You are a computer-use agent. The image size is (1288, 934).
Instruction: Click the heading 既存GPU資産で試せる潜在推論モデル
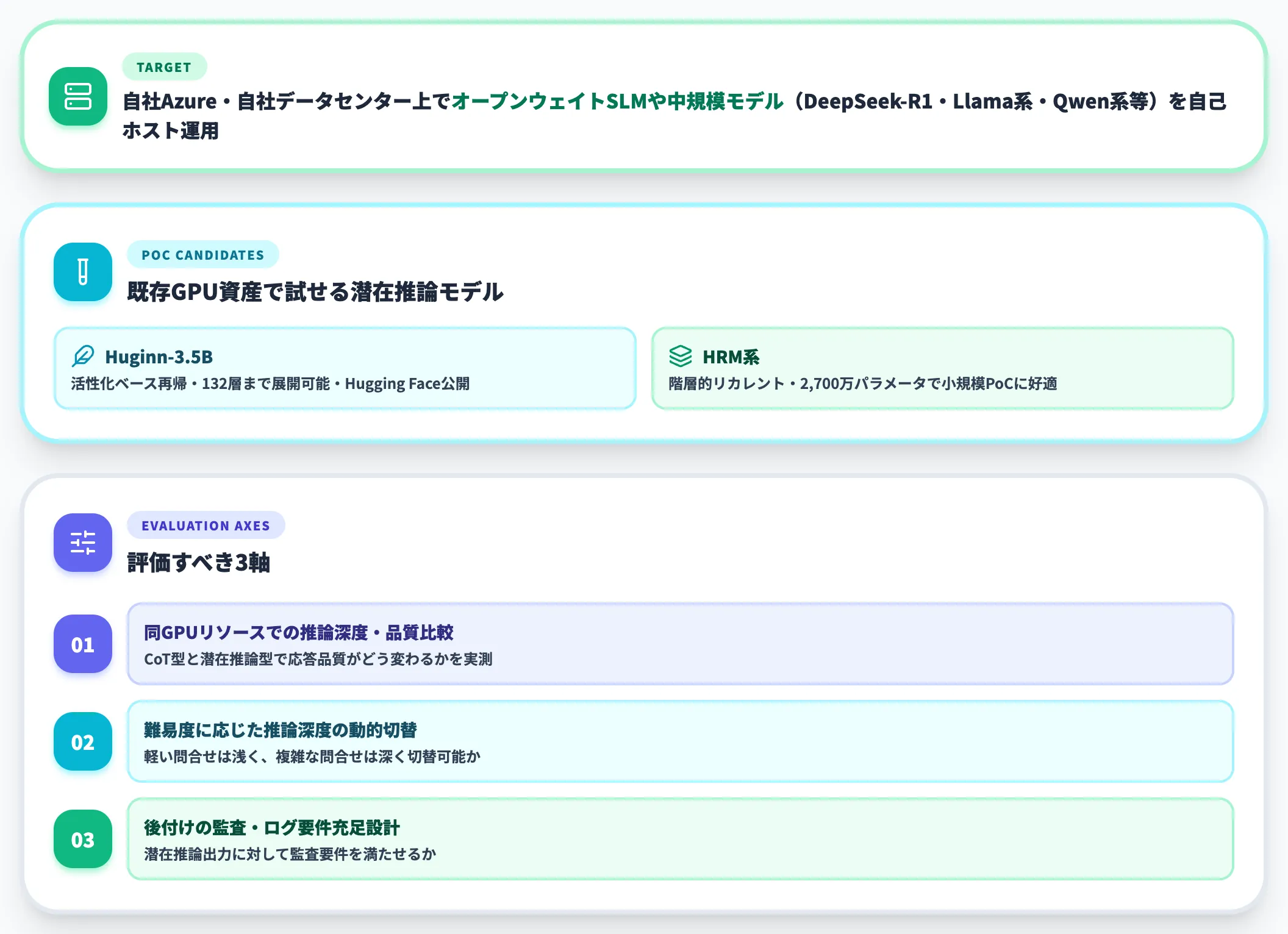(315, 291)
